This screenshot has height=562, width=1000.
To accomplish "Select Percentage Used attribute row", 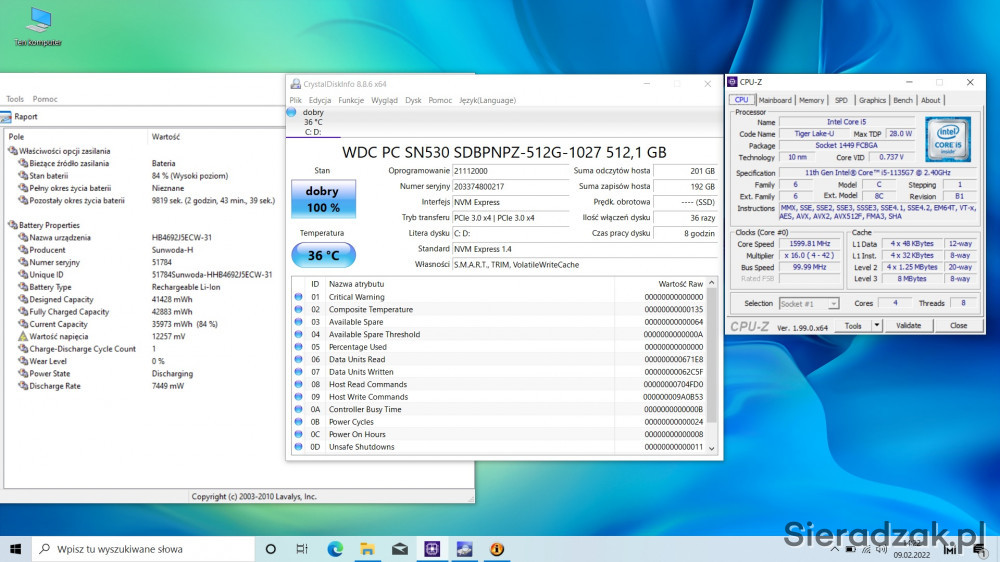I will [499, 347].
